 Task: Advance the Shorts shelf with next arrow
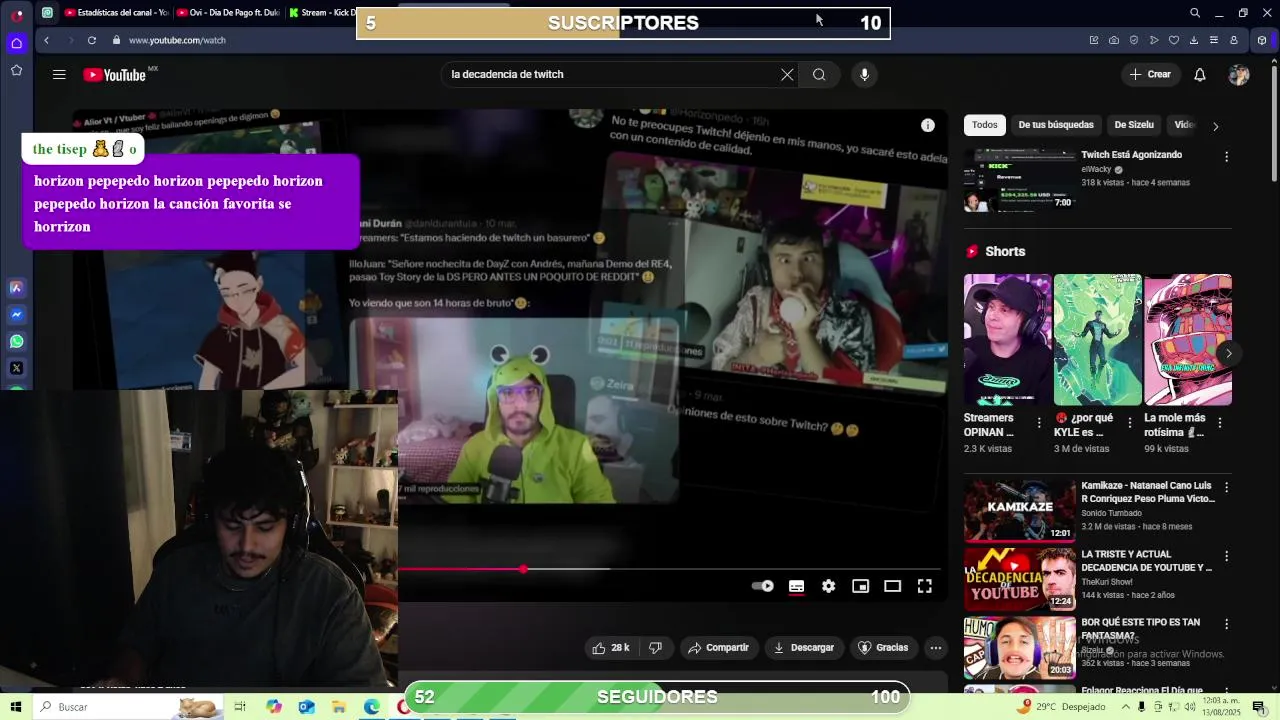coord(1229,353)
